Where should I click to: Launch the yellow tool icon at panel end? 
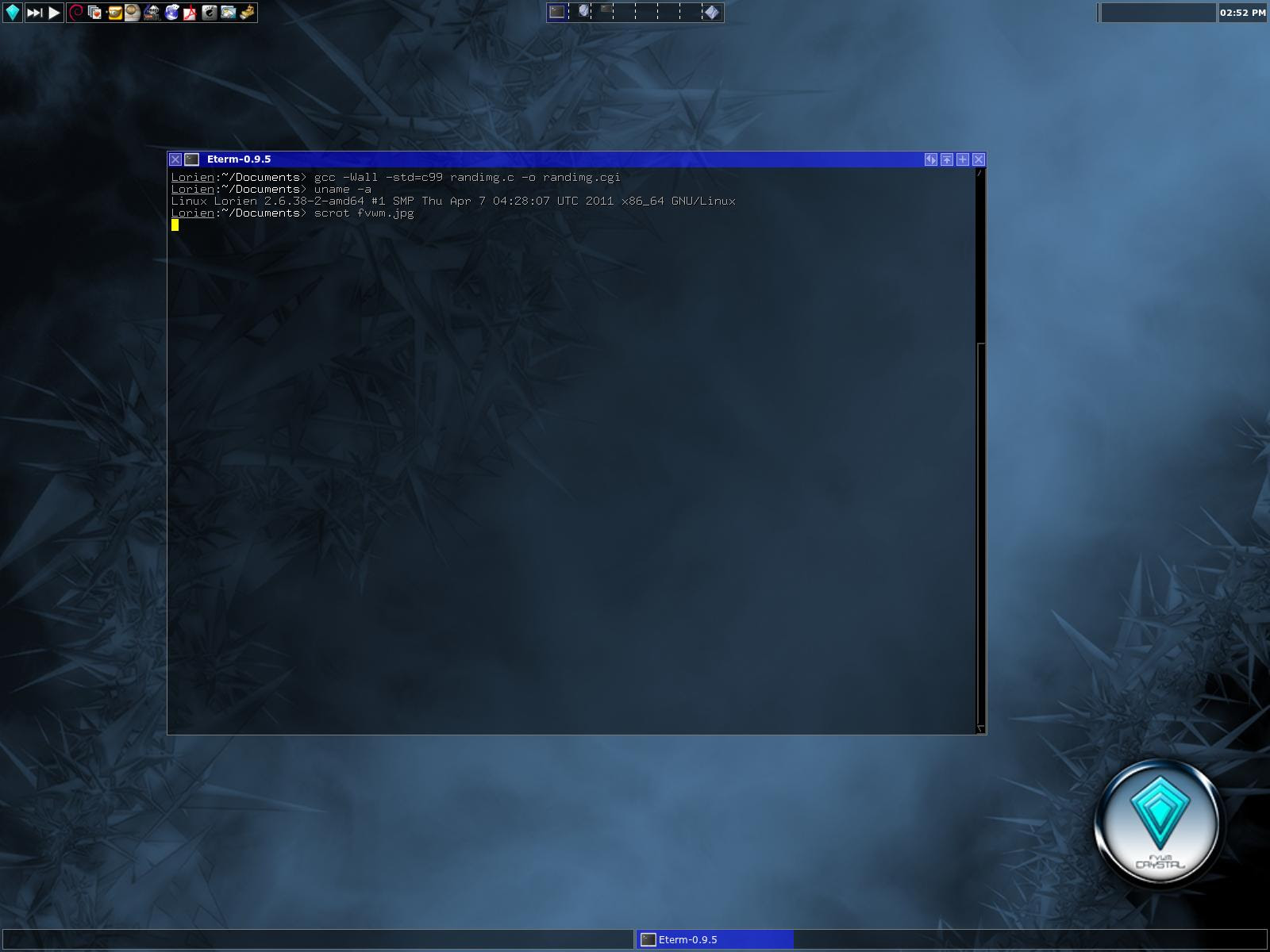[248, 13]
